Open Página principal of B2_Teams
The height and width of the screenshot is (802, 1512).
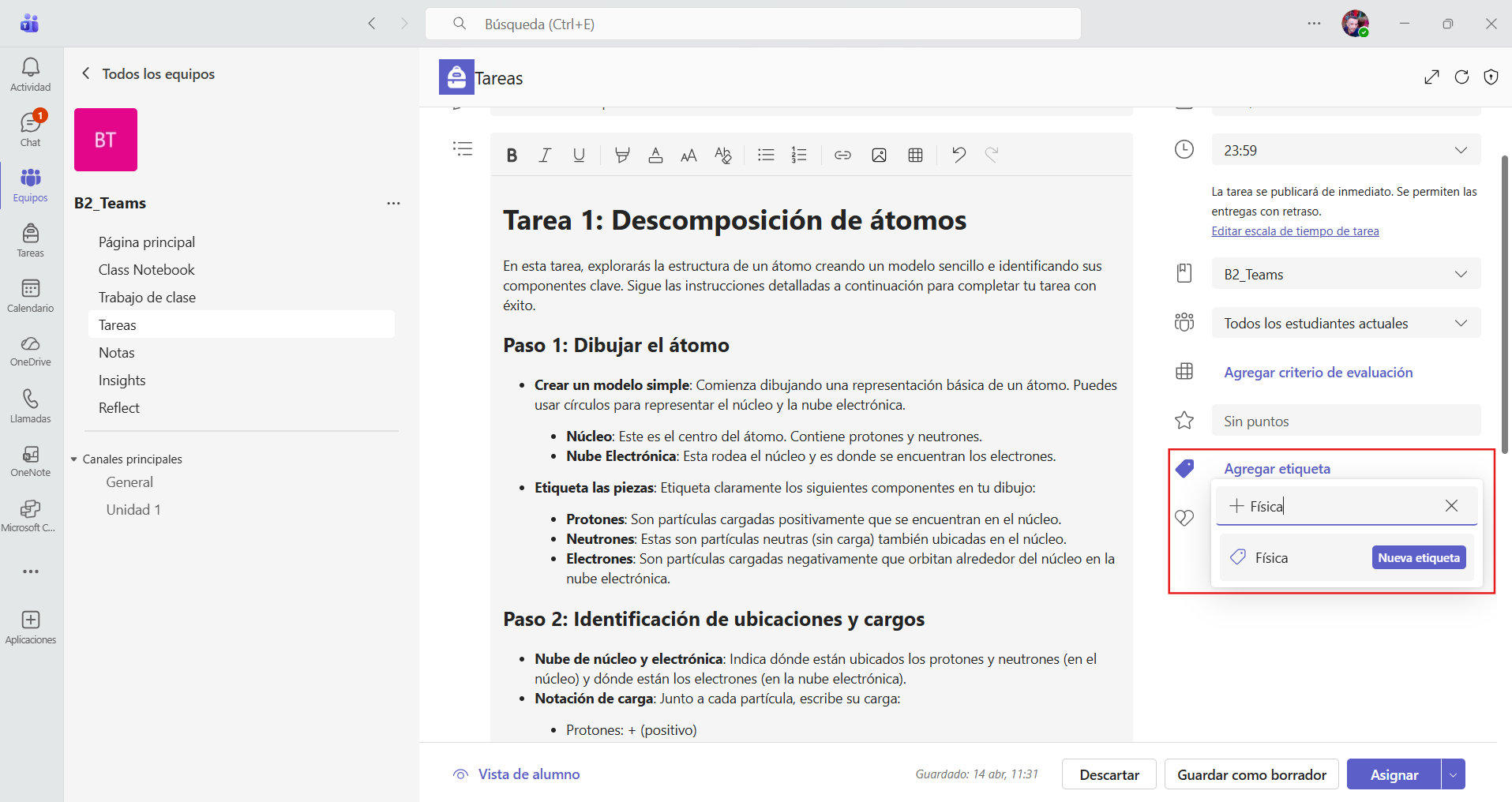[147, 242]
